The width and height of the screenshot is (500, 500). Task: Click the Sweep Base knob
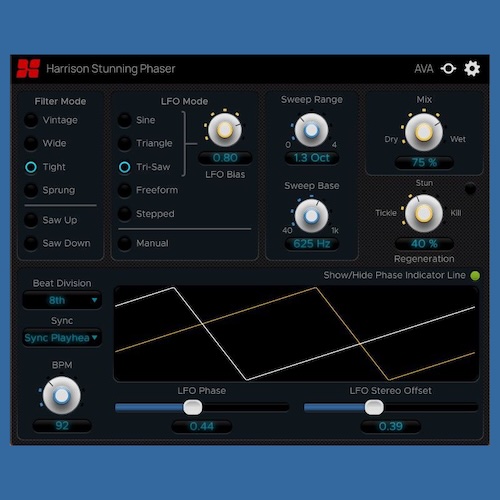pos(311,216)
